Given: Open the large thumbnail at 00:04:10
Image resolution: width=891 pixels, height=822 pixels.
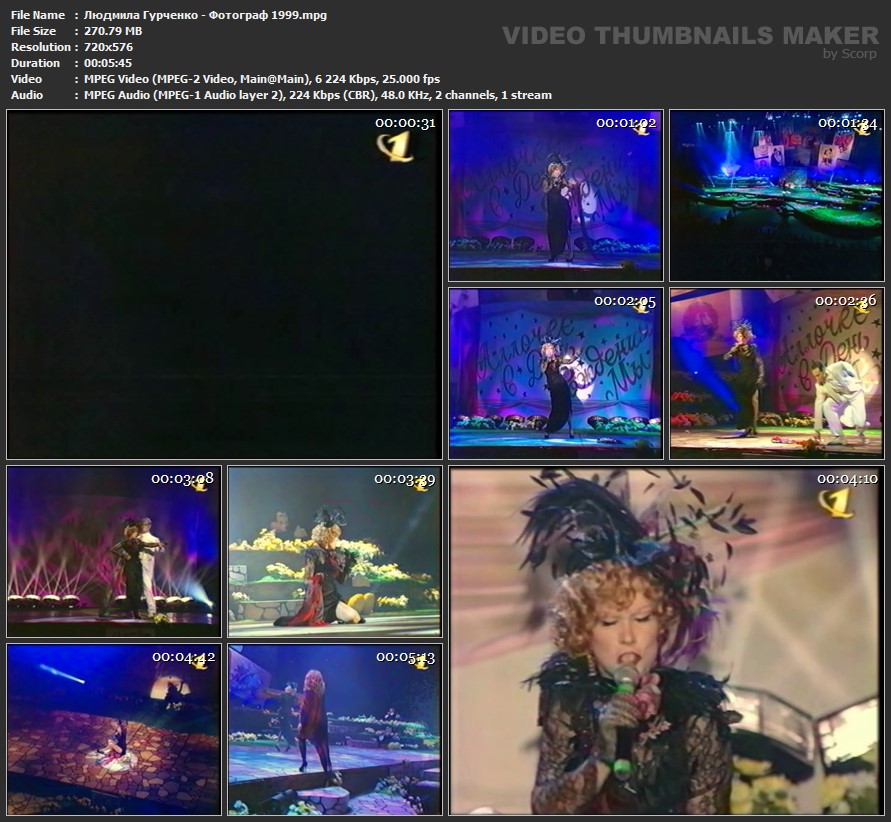Looking at the screenshot, I should coord(667,641).
